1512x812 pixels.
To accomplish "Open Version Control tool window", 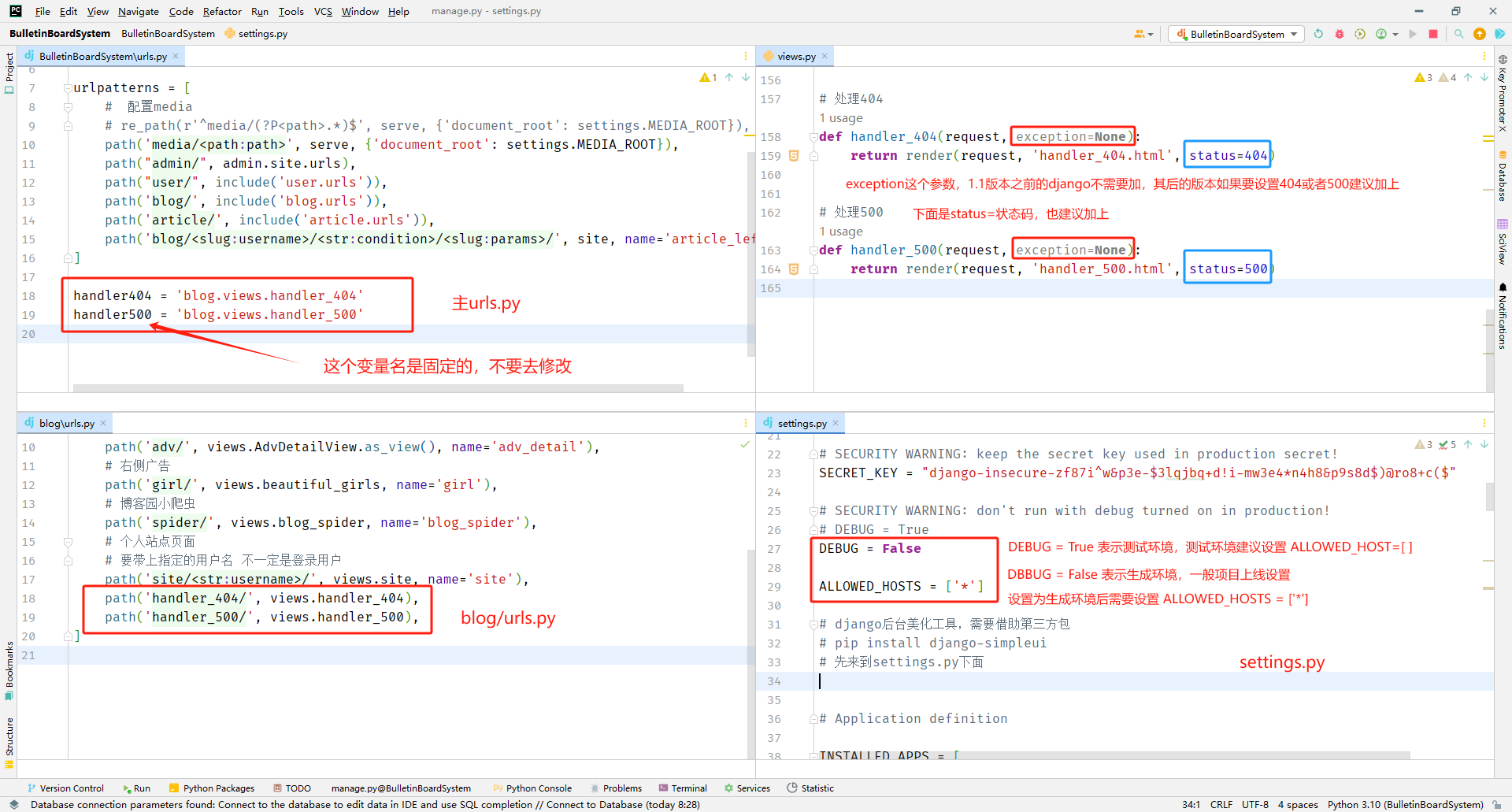I will [65, 788].
